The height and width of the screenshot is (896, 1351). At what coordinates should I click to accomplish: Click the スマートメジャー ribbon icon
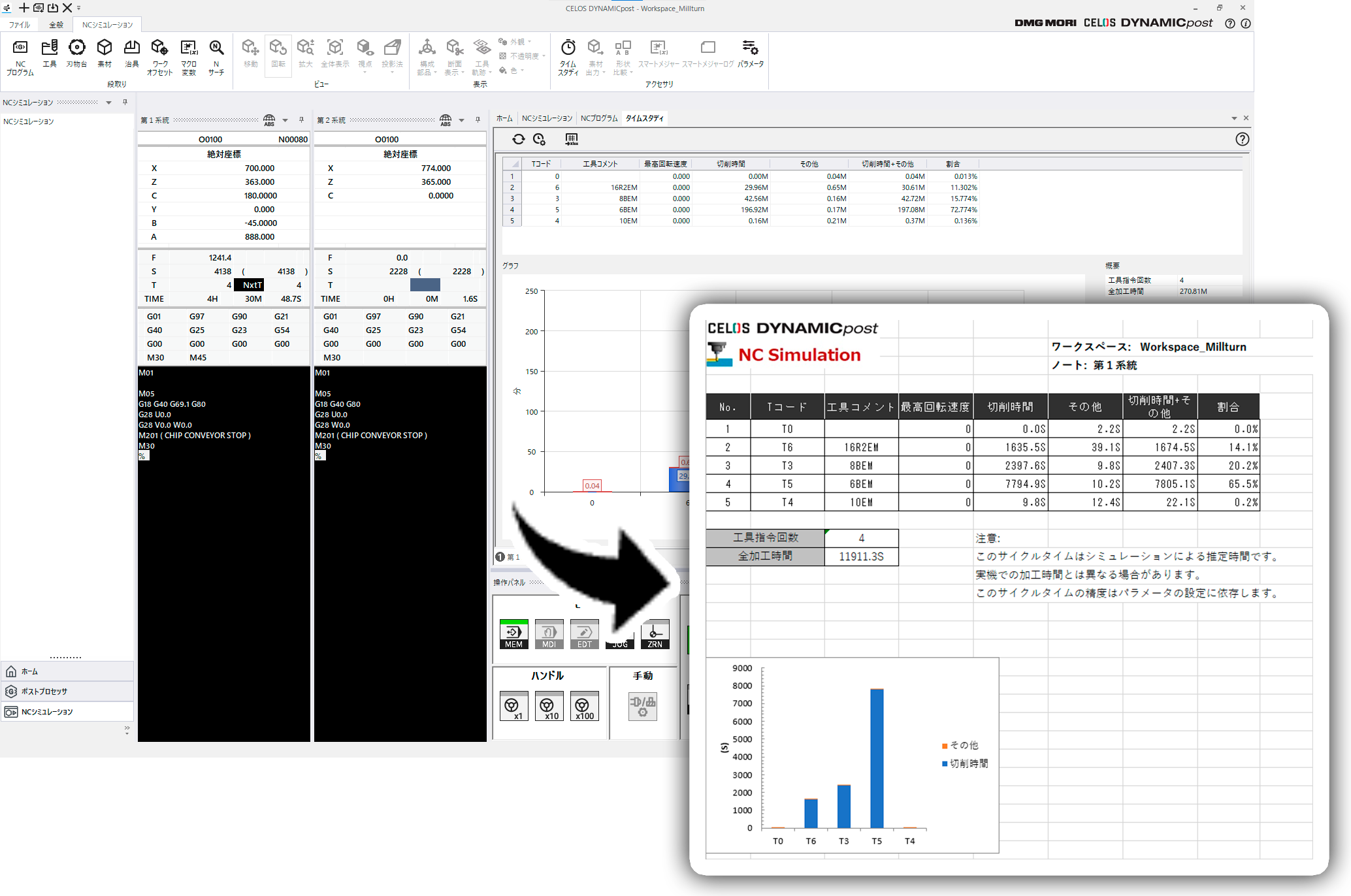tap(659, 54)
